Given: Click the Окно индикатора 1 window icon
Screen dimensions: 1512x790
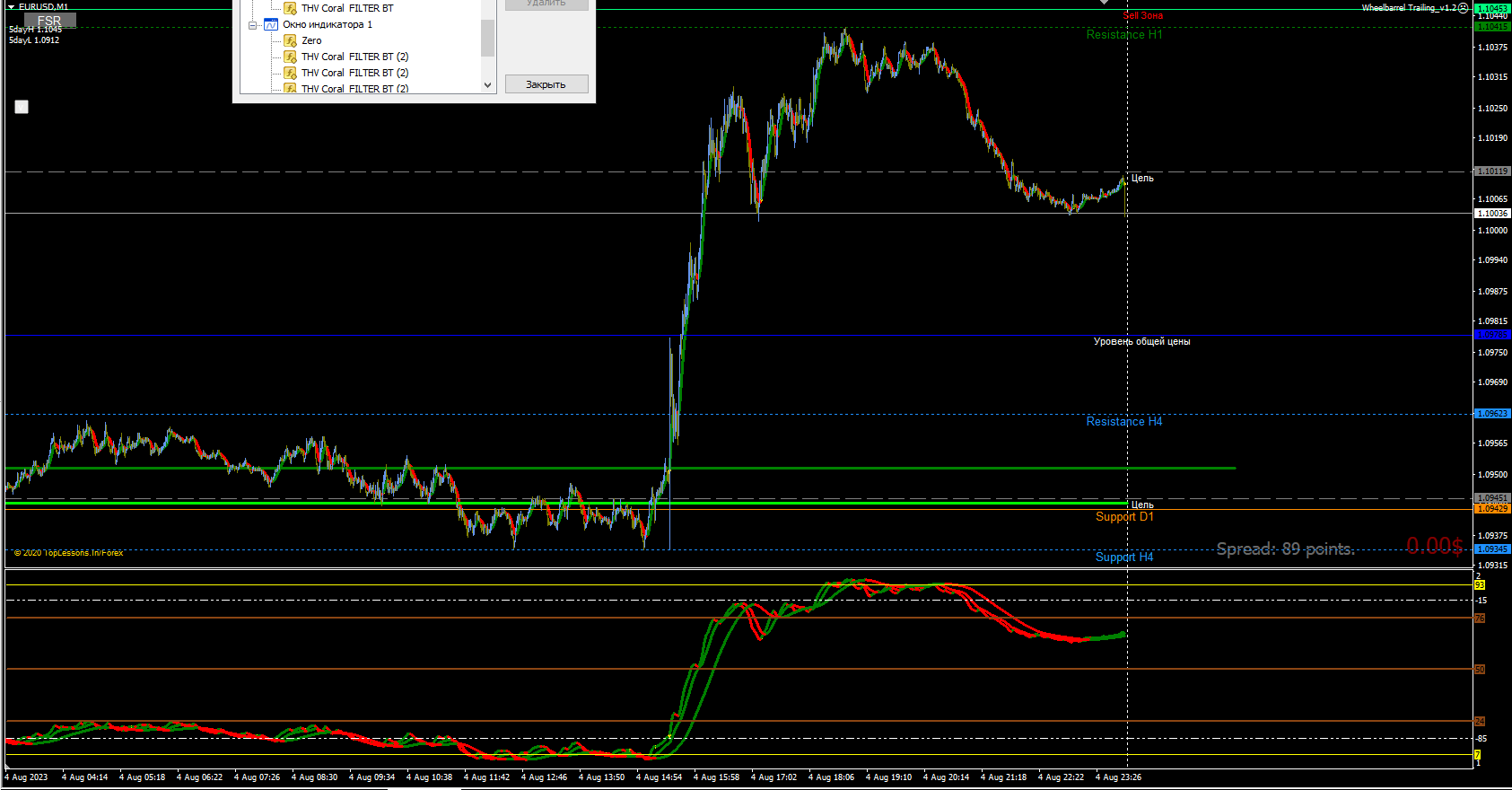Looking at the screenshot, I should click(x=271, y=24).
